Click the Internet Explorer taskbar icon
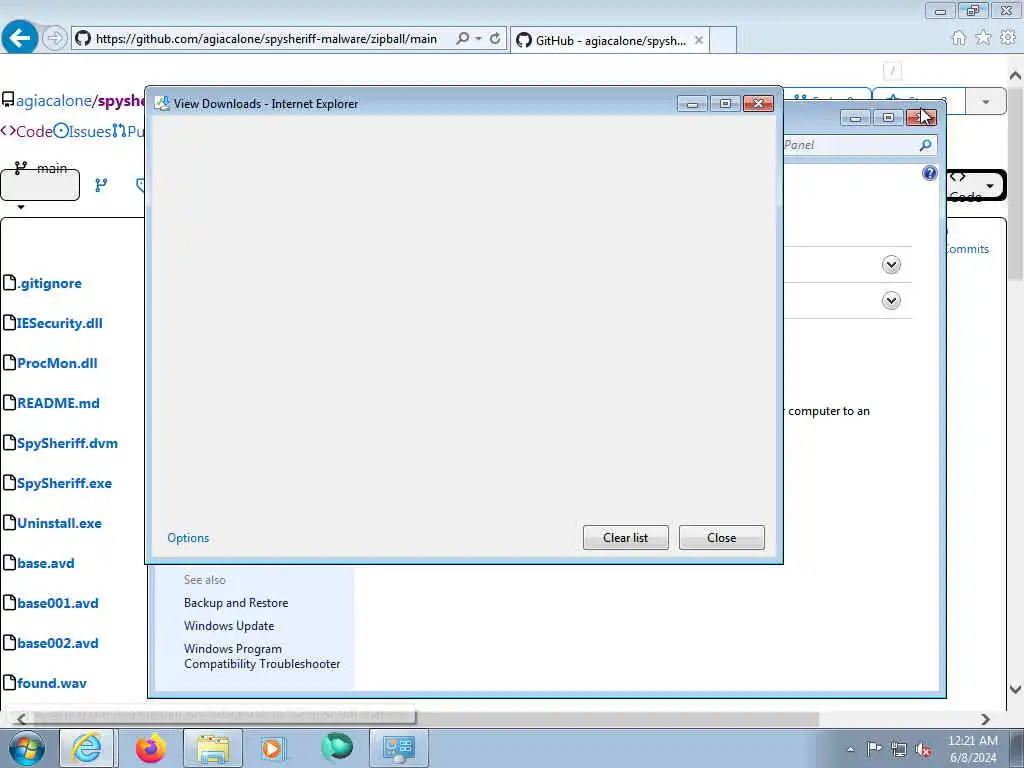This screenshot has height=768, width=1024. click(87, 748)
